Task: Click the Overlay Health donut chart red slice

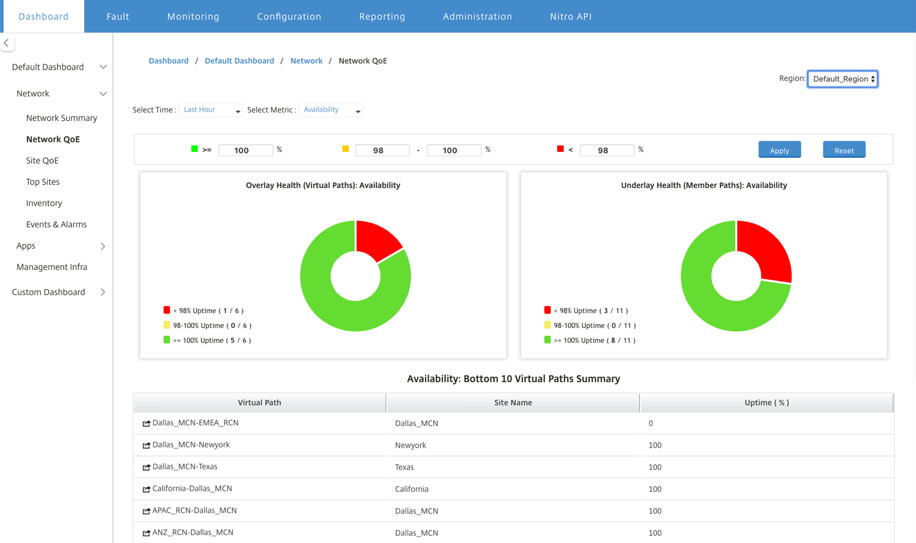Action: pos(374,239)
